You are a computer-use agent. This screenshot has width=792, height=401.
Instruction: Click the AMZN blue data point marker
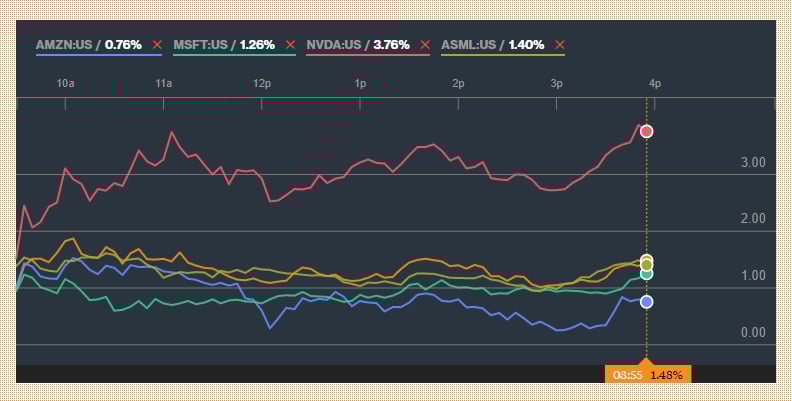click(x=647, y=302)
